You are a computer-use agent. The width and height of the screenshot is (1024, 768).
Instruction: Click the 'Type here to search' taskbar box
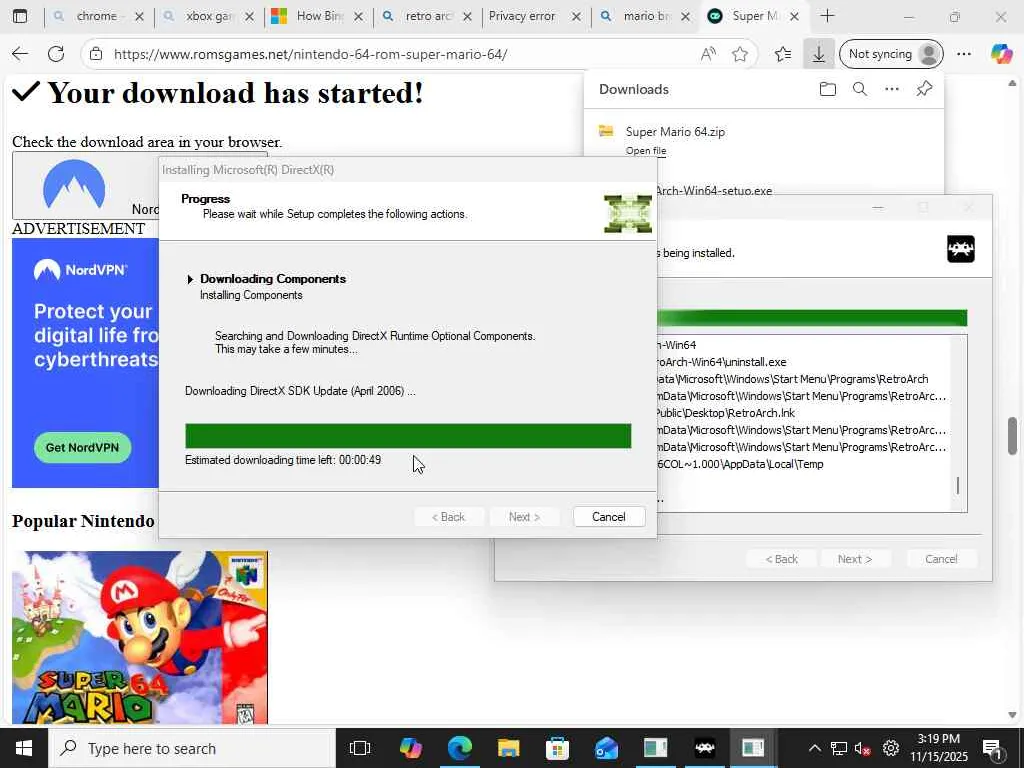pos(191,748)
